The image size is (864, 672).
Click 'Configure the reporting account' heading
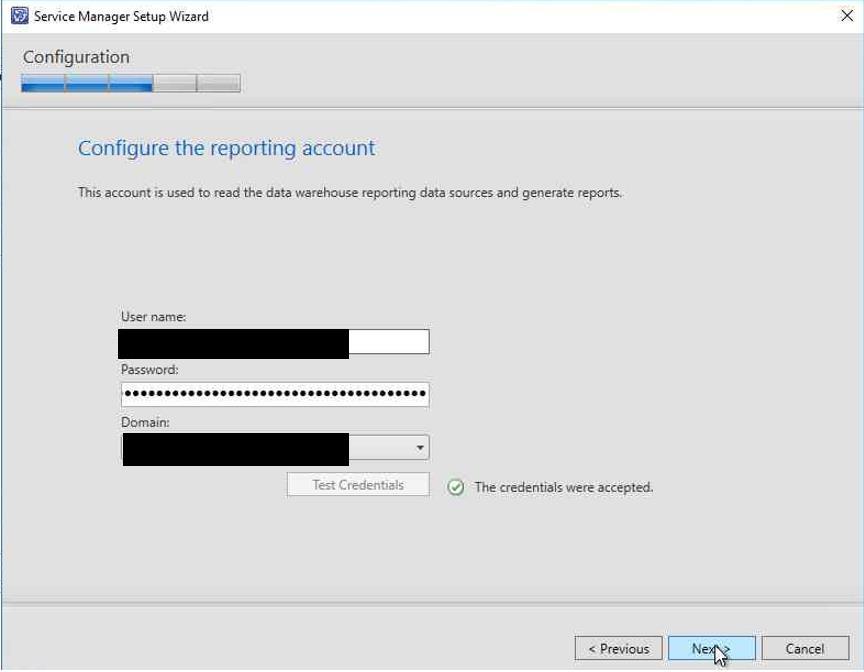point(226,148)
